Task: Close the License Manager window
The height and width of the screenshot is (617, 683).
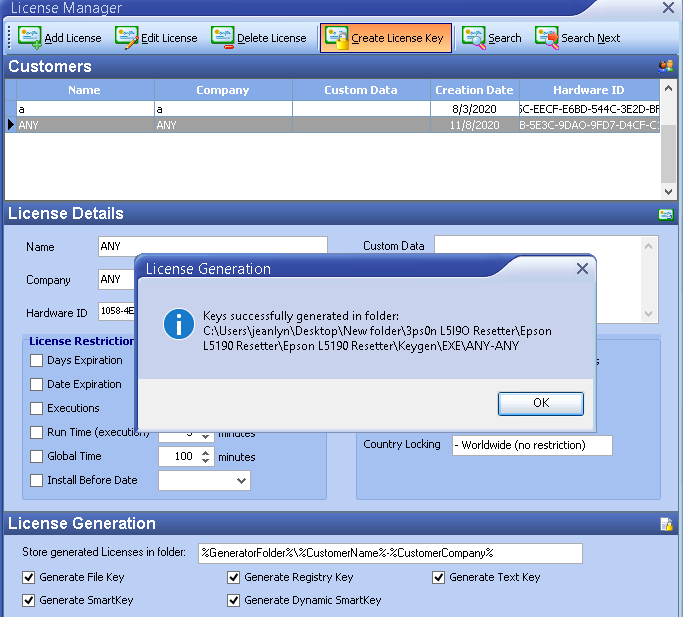Action: pyautogui.click(x=668, y=7)
